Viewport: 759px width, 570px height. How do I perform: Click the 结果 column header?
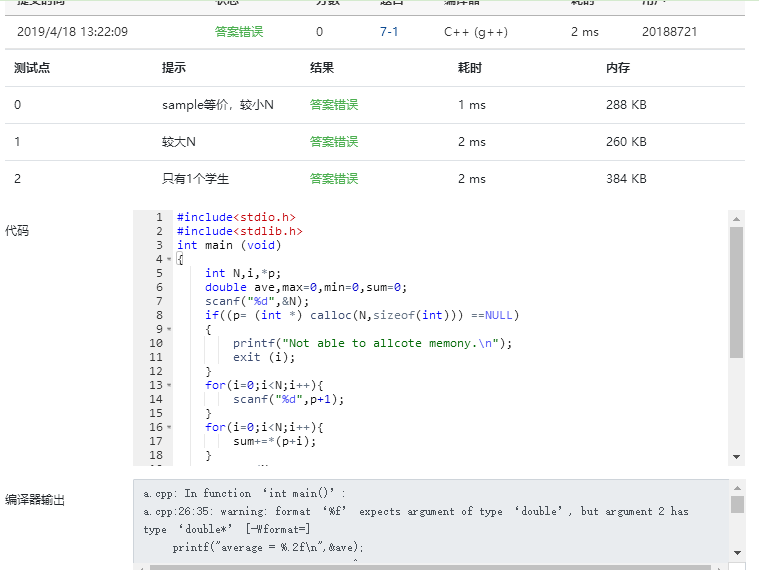pos(322,68)
